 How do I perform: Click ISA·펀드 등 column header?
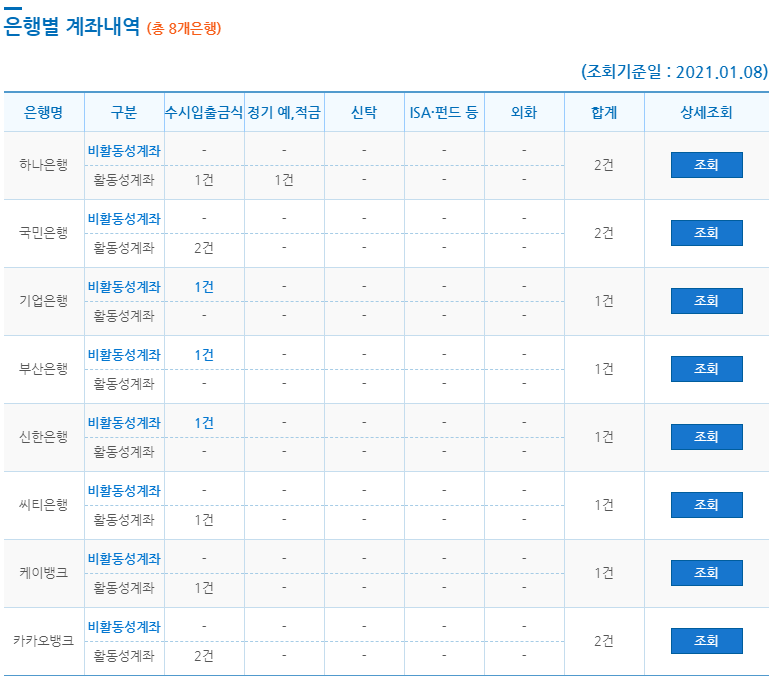pos(444,113)
